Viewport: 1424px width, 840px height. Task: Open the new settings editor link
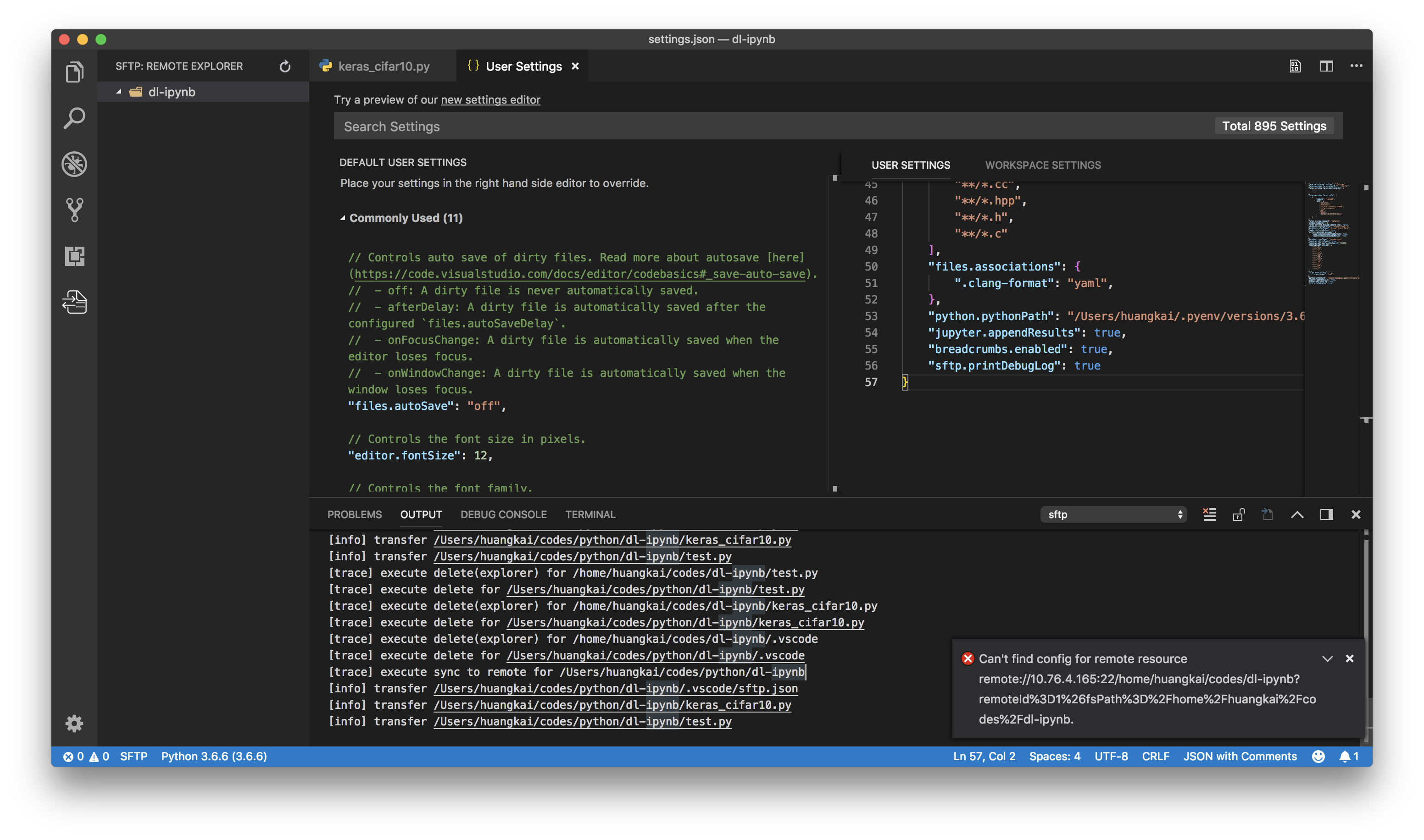tap(490, 99)
